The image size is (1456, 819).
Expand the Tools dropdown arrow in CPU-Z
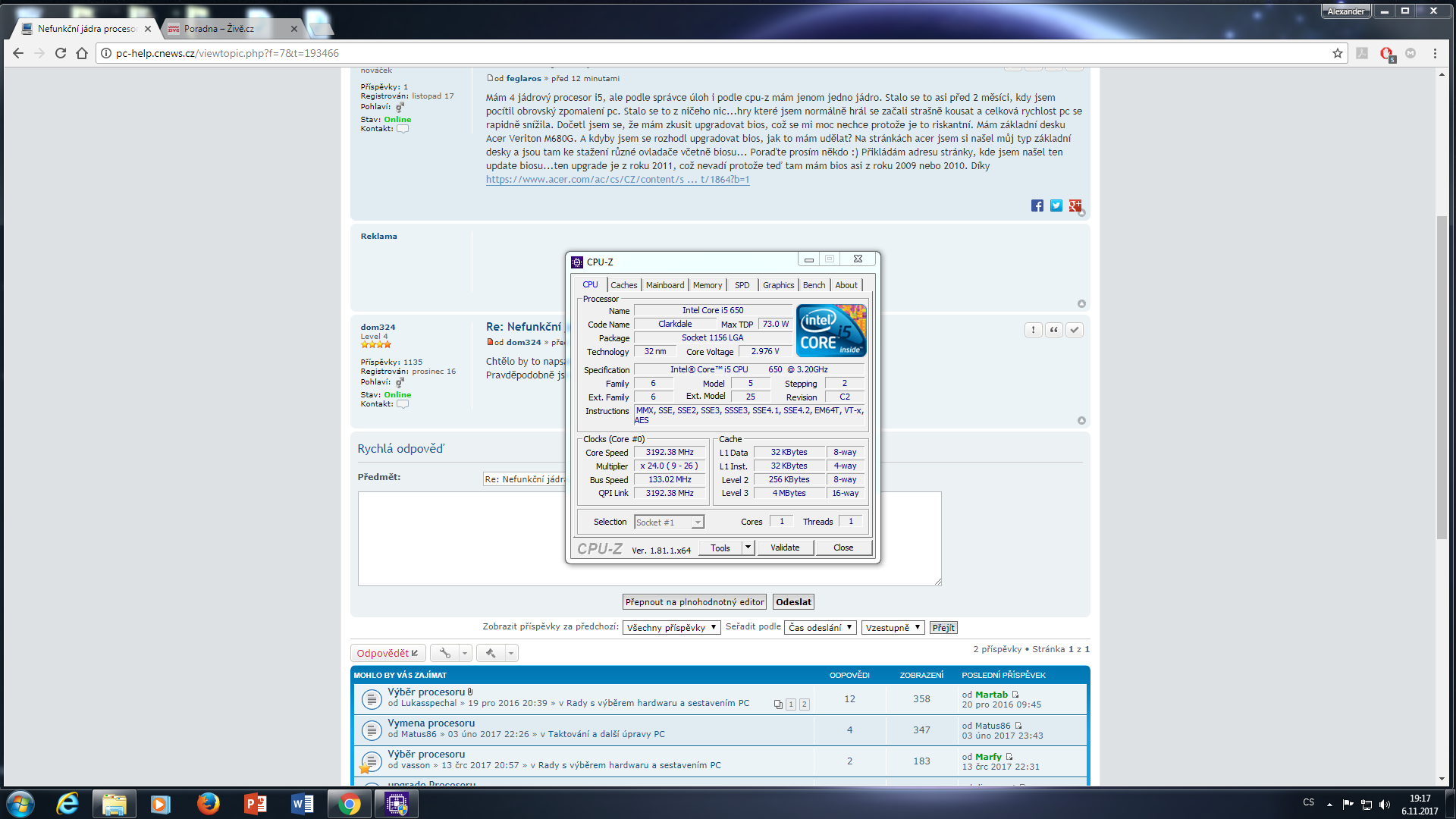pyautogui.click(x=748, y=548)
